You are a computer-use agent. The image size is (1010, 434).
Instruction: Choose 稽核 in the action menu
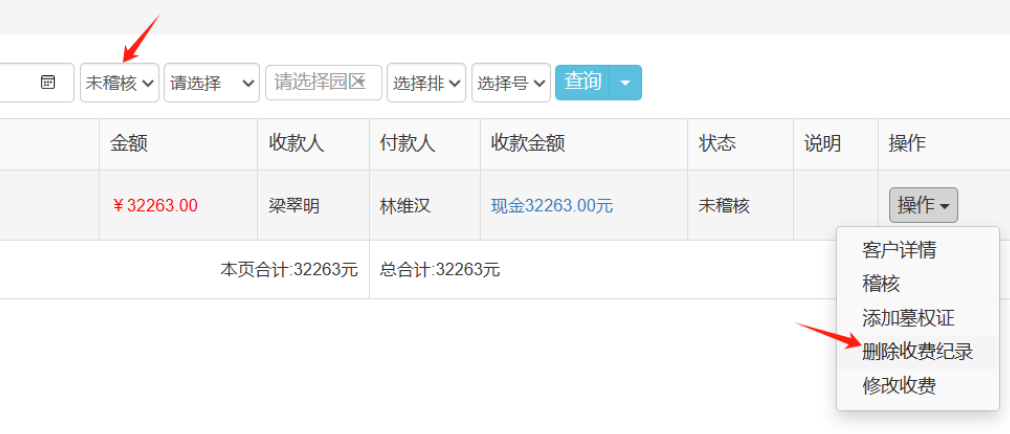click(x=881, y=284)
